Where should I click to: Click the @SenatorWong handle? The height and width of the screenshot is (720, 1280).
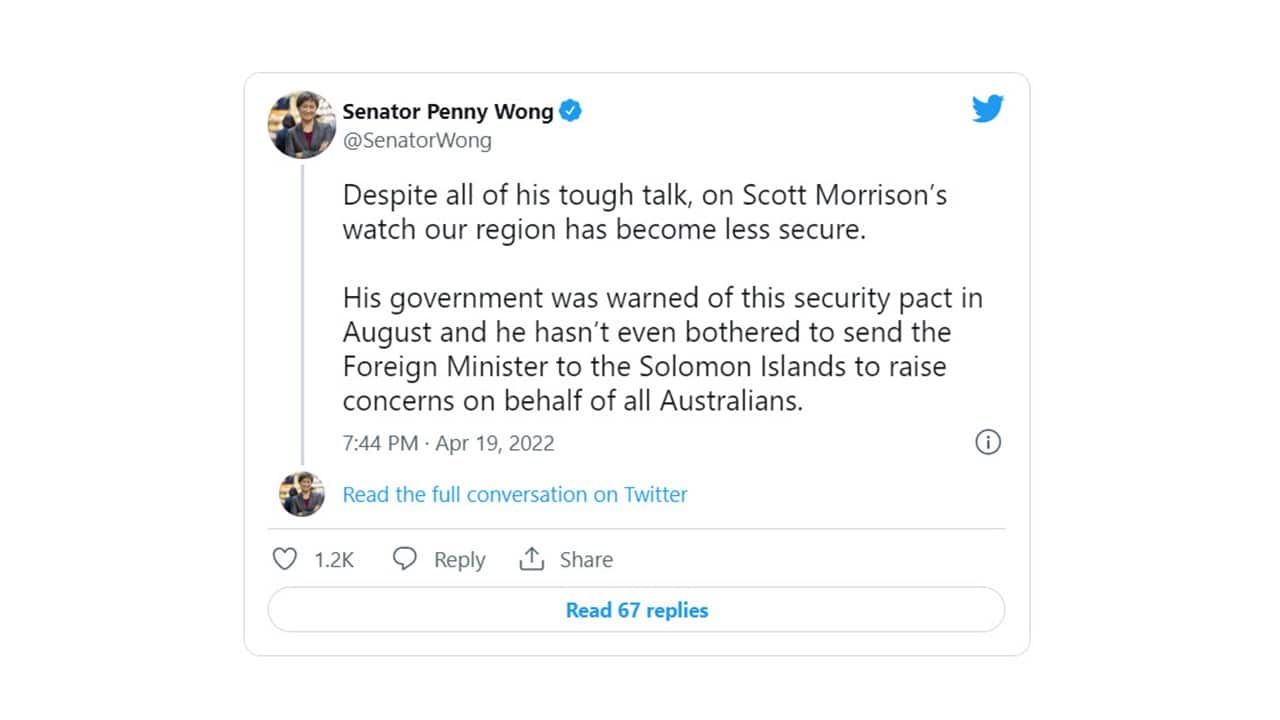pyautogui.click(x=417, y=140)
